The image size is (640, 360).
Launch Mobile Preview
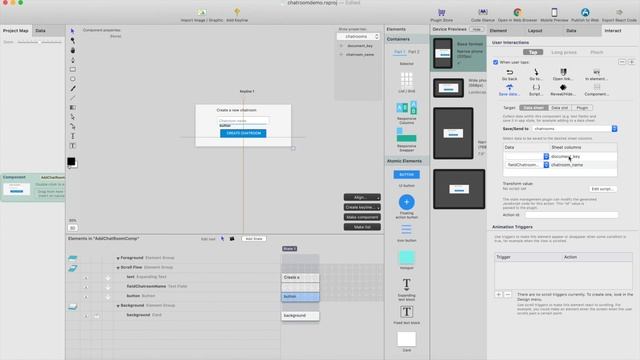pyautogui.click(x=554, y=12)
